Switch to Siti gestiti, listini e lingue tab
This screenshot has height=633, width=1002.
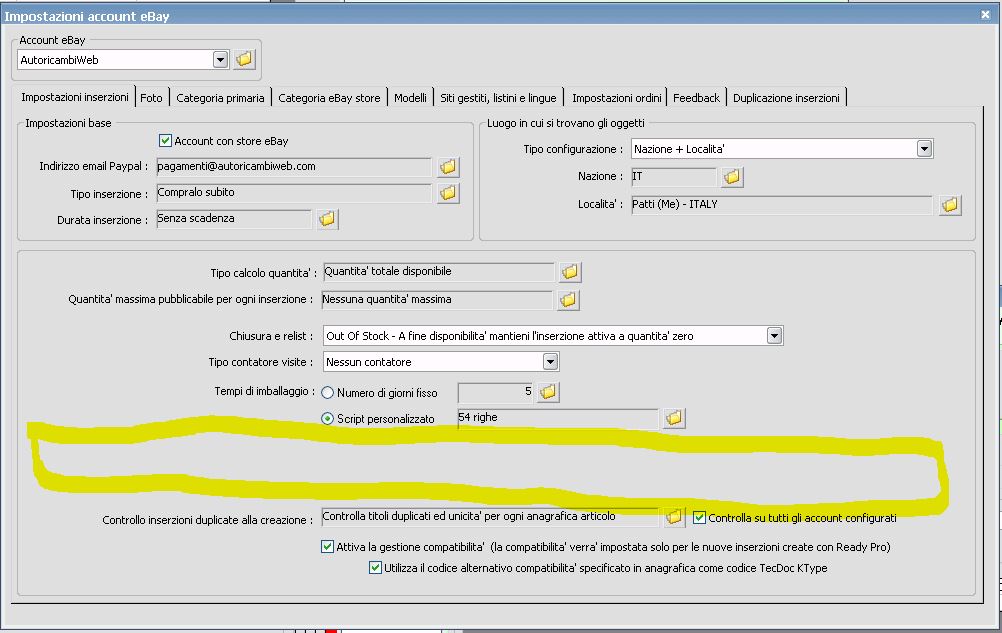(498, 98)
